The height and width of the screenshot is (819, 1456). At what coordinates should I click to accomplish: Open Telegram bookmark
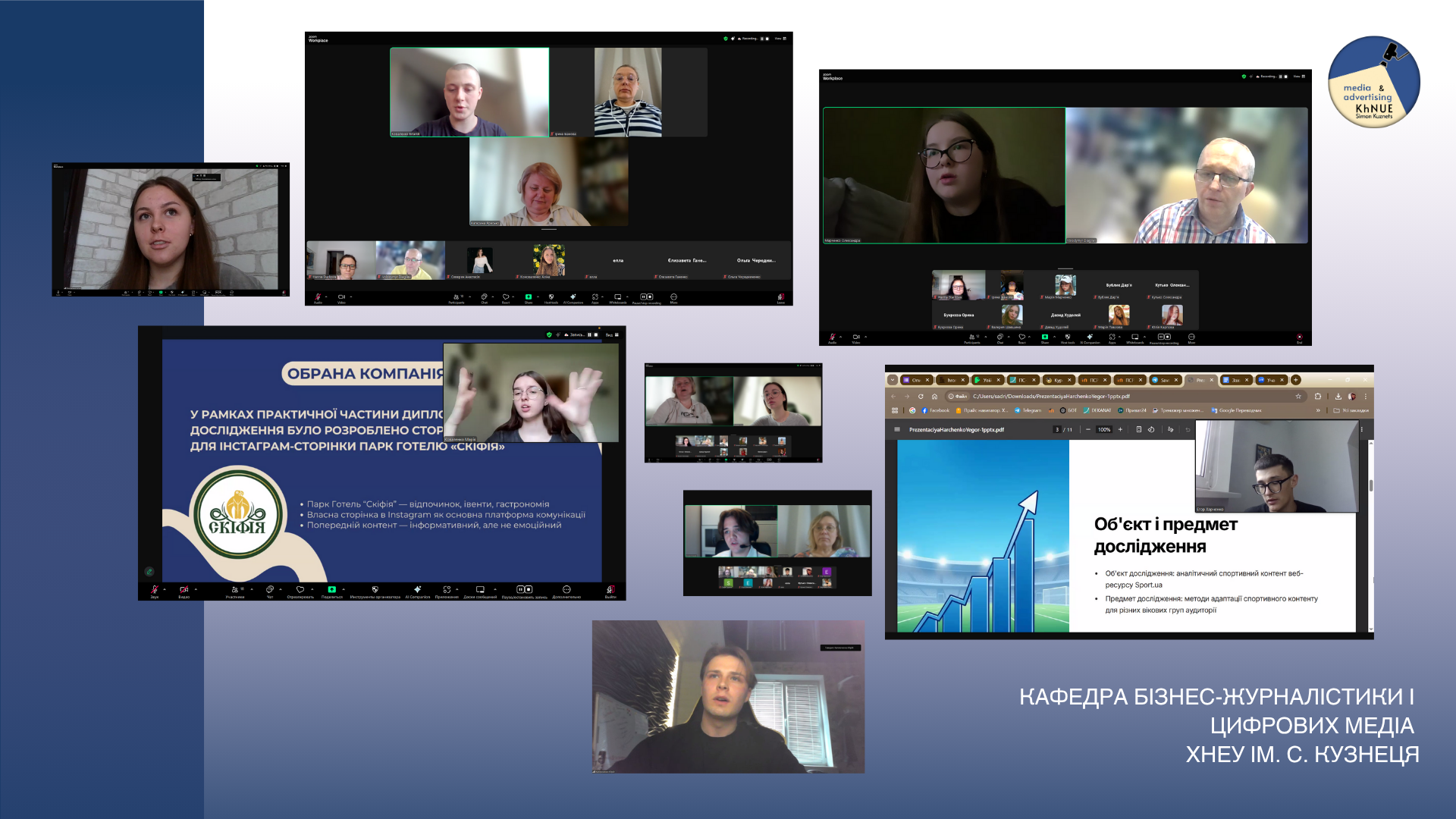click(x=1028, y=410)
